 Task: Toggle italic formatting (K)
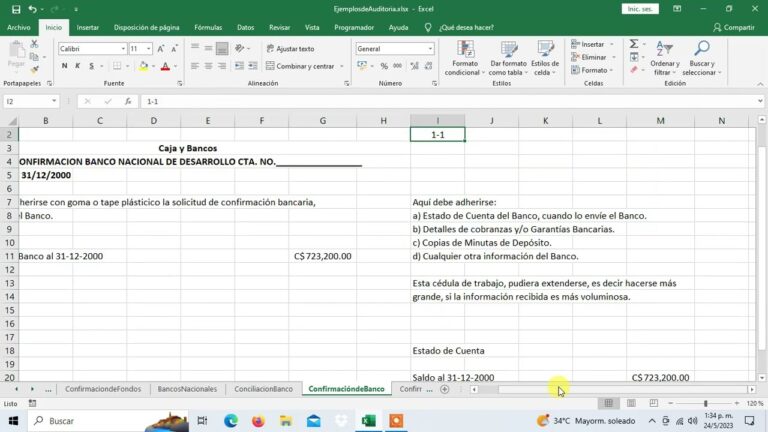point(77,66)
